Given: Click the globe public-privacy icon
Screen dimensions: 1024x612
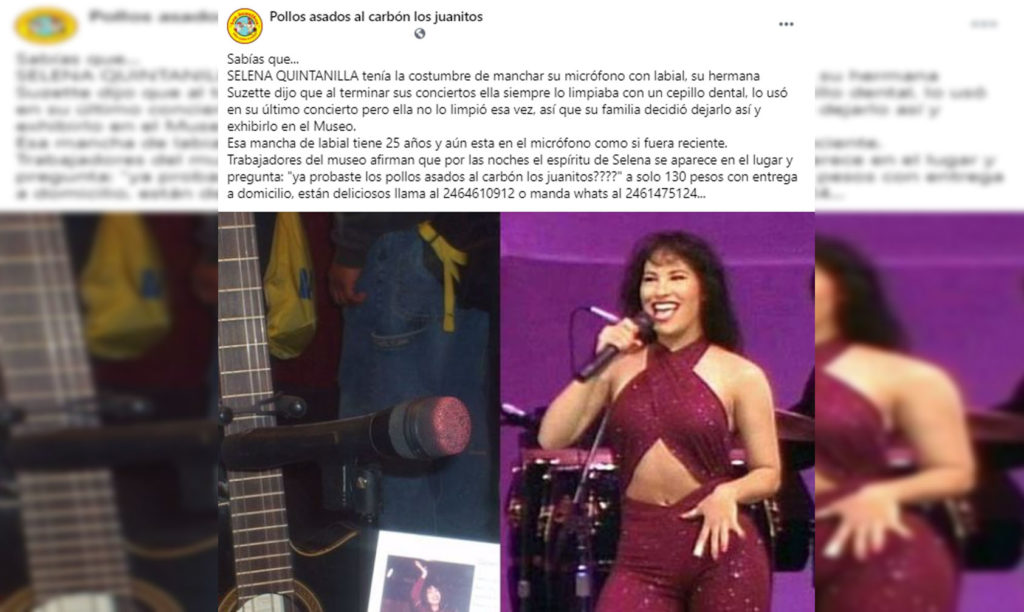Looking at the screenshot, I should coord(419,33).
